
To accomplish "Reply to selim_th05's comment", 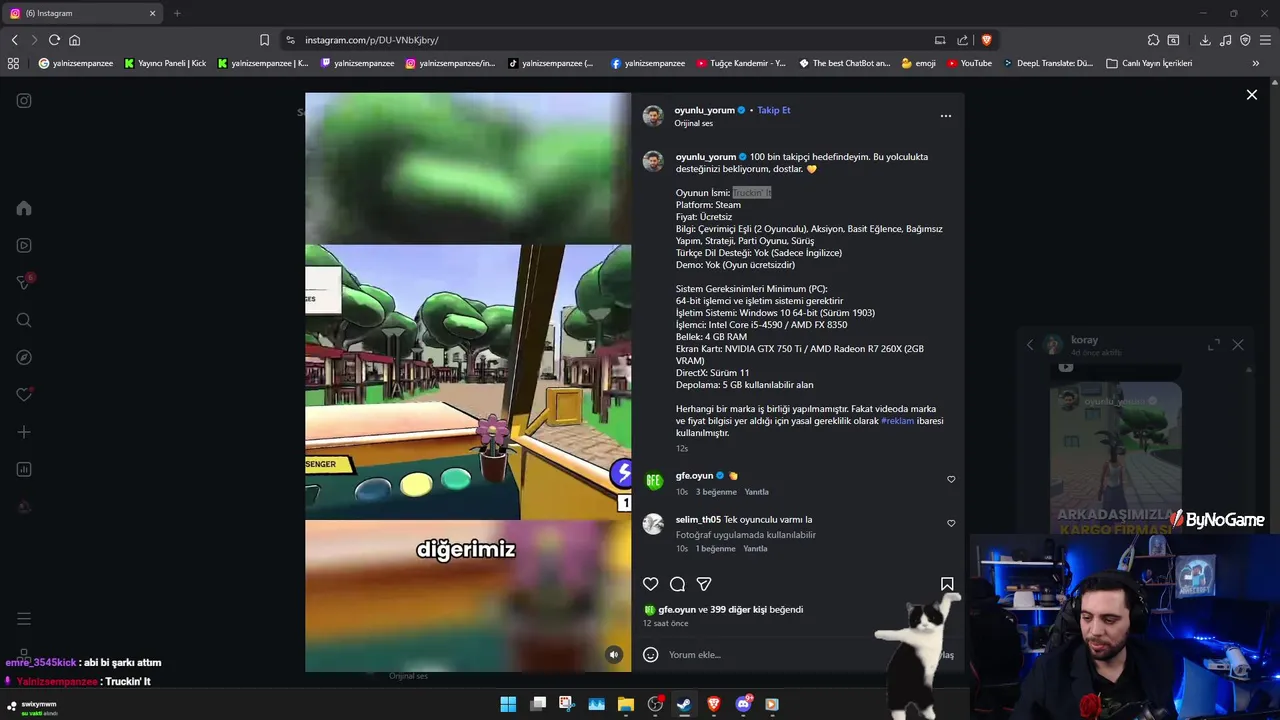I will pyautogui.click(x=755, y=549).
